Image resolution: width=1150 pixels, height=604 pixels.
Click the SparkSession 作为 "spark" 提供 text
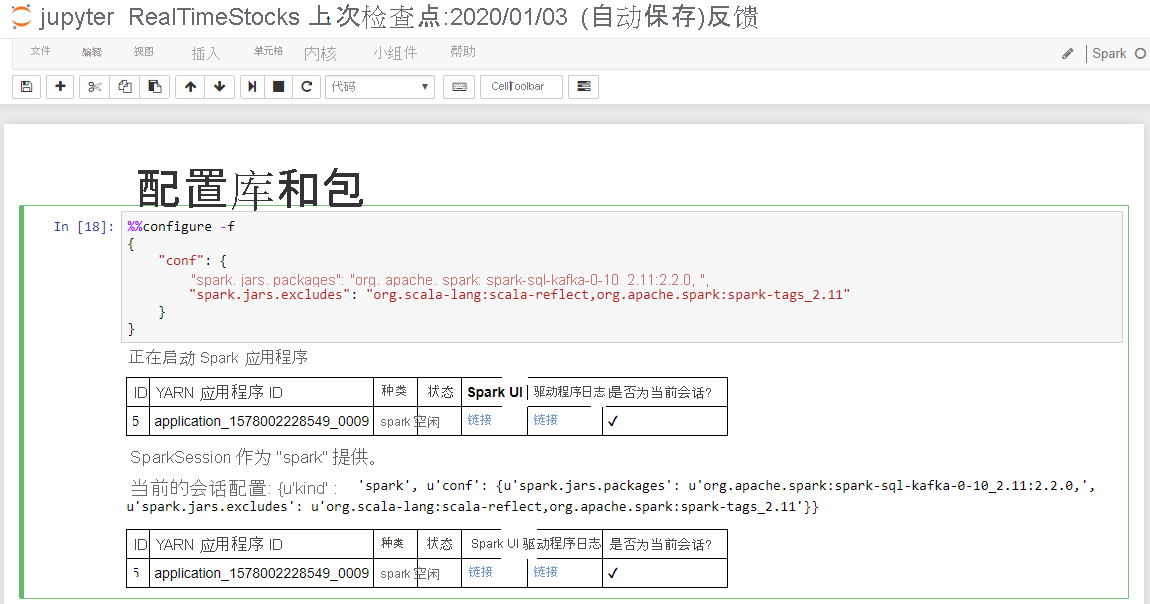pyautogui.click(x=254, y=457)
